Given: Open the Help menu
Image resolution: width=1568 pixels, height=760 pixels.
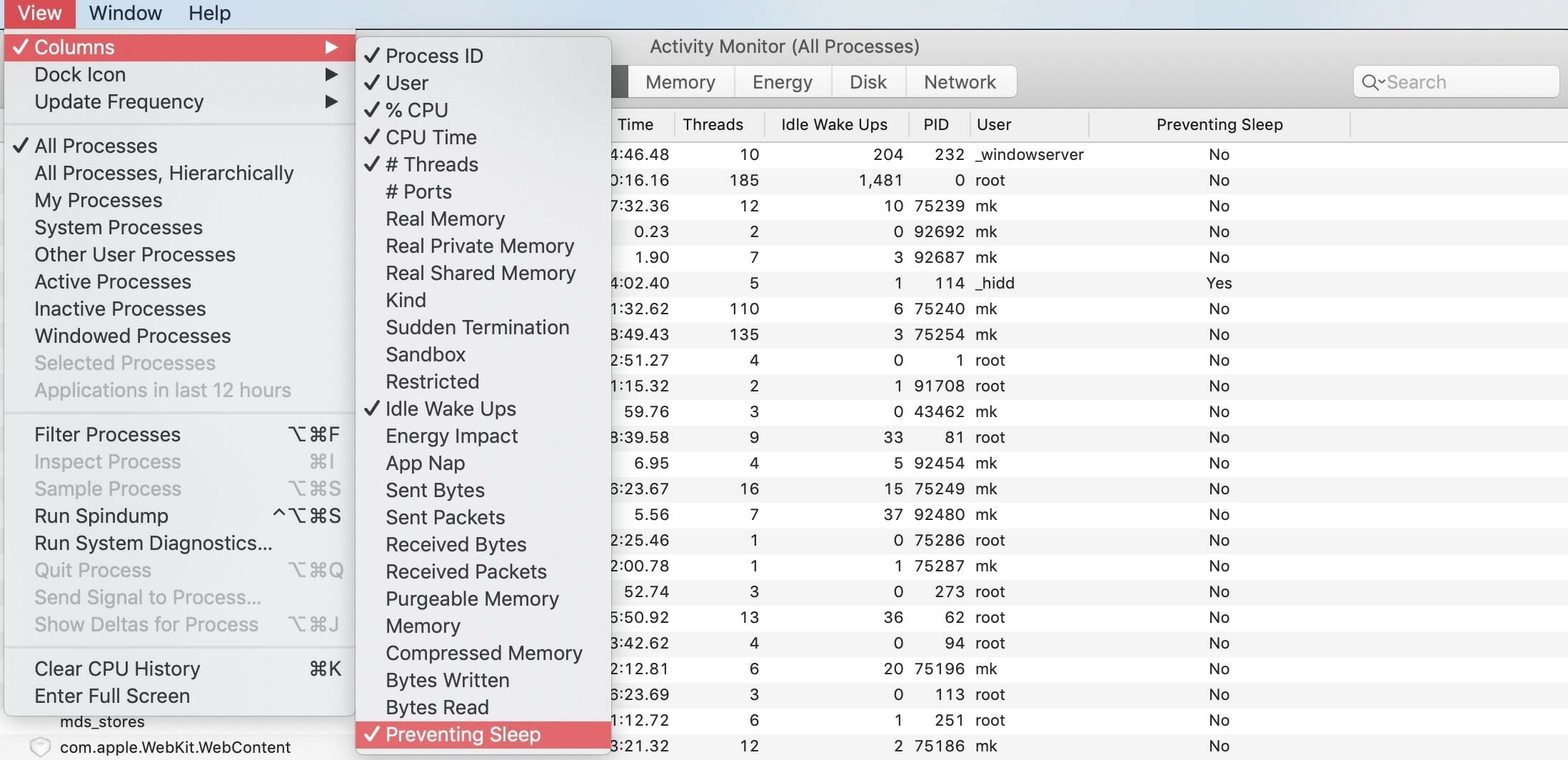Looking at the screenshot, I should (x=209, y=13).
